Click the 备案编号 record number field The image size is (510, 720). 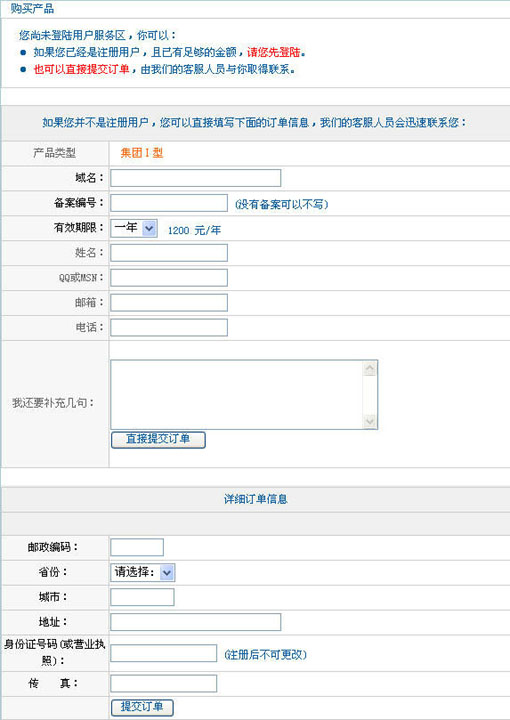click(x=169, y=203)
